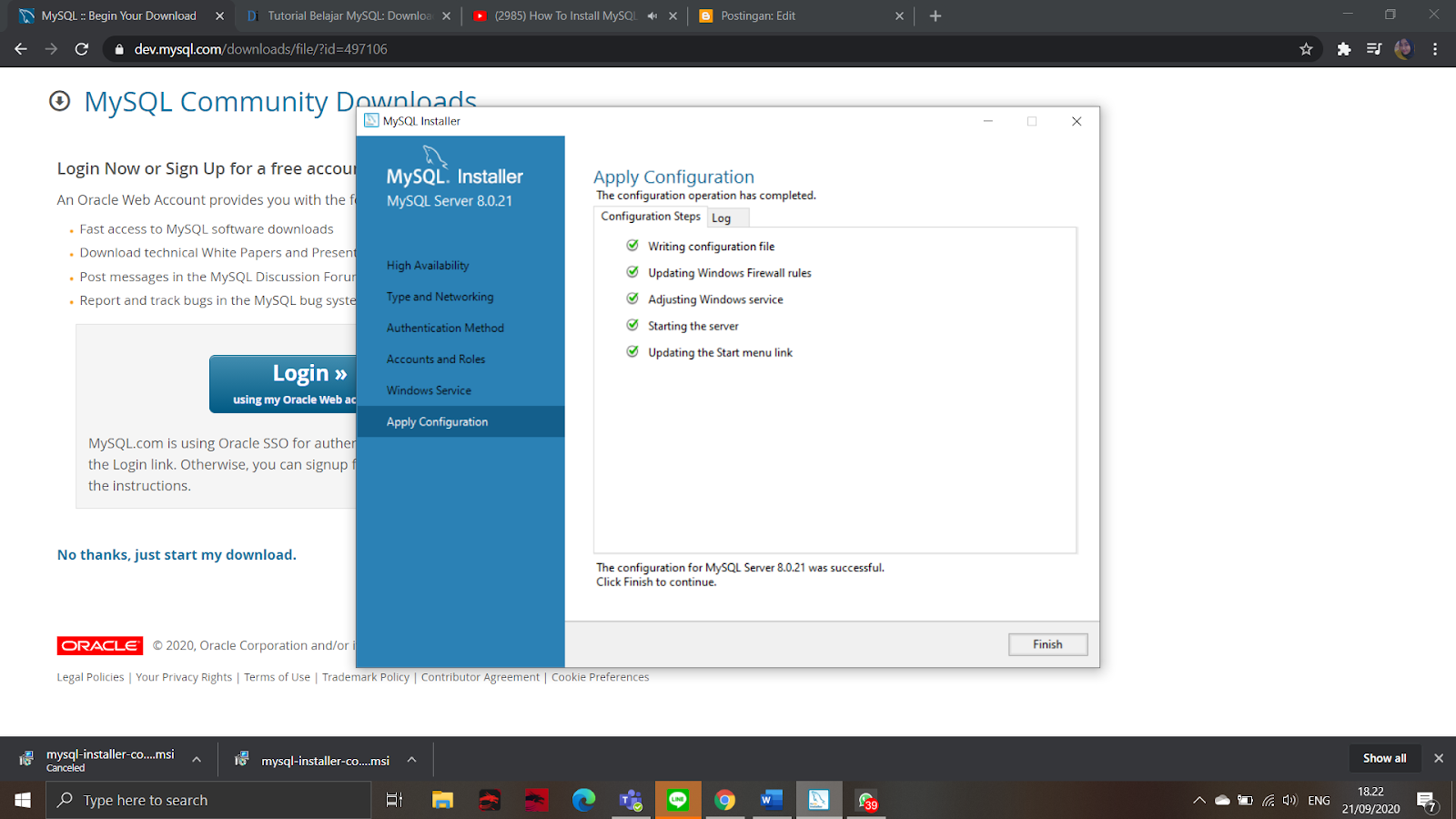The height and width of the screenshot is (819, 1456).
Task: Open High Availability step in sidebar
Action: point(428,266)
